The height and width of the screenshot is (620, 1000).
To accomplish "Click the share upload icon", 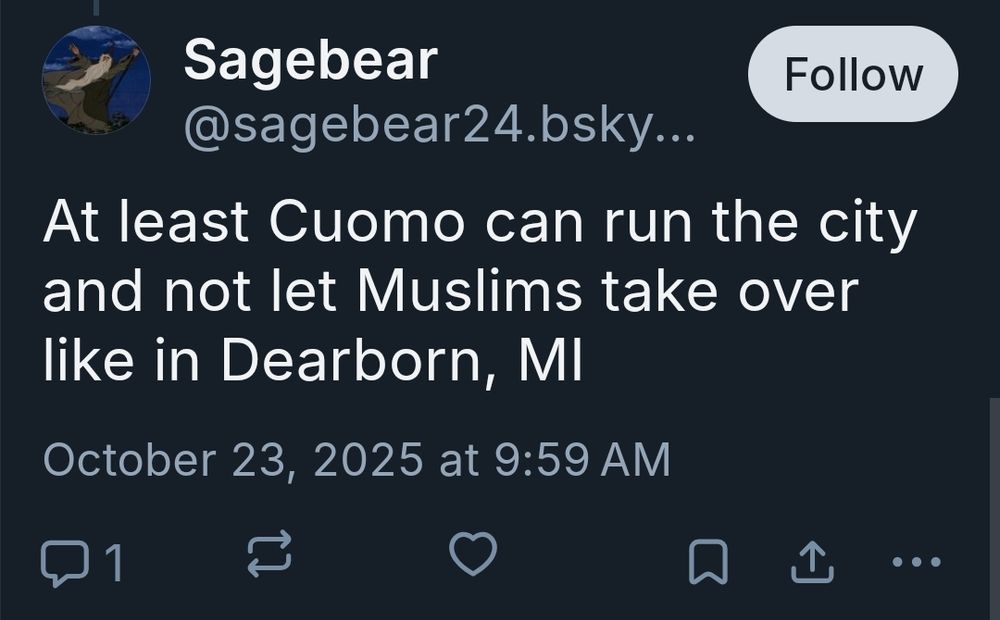I will [812, 560].
